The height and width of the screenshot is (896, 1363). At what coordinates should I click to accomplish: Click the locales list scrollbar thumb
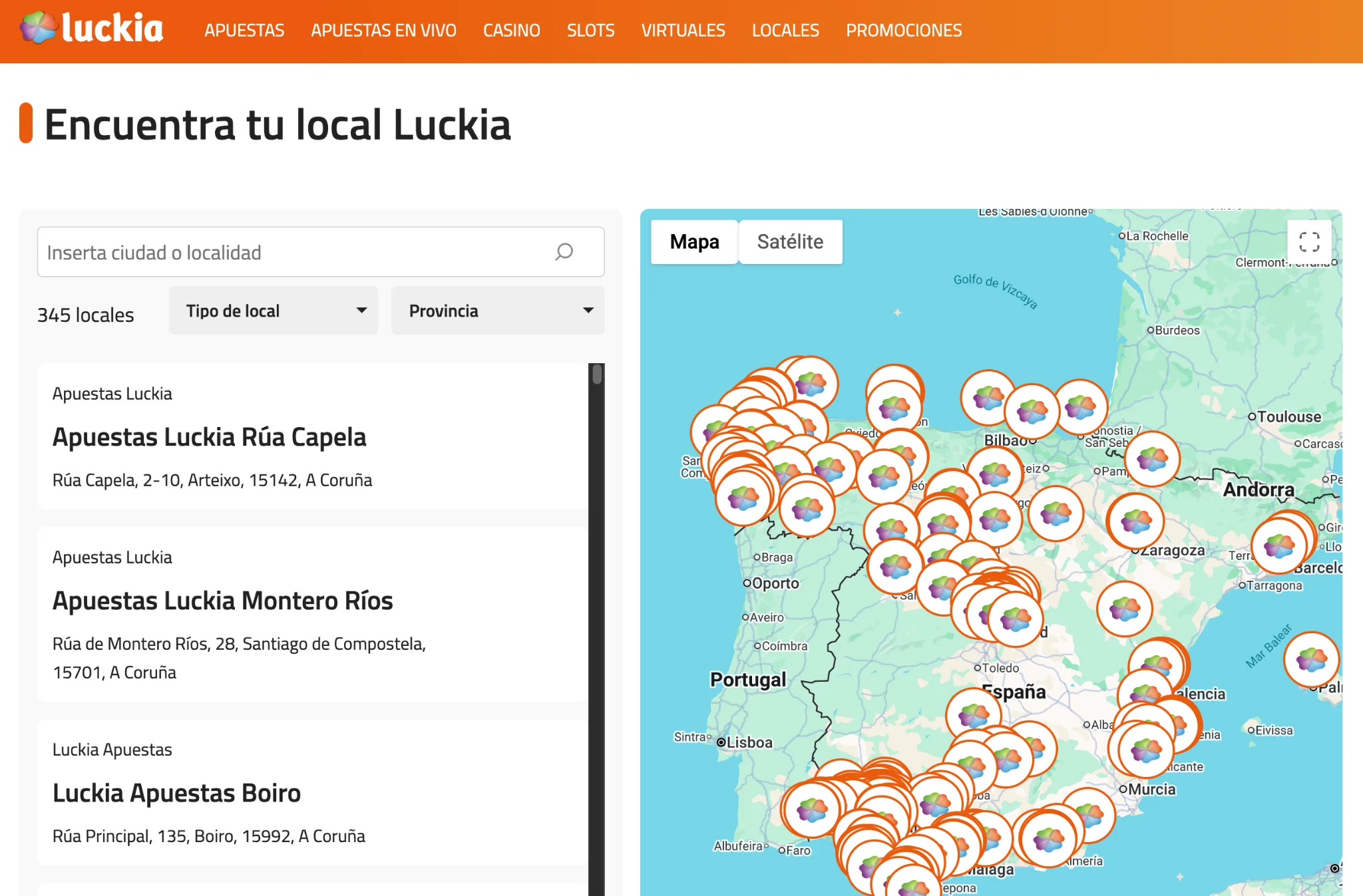[x=597, y=374]
